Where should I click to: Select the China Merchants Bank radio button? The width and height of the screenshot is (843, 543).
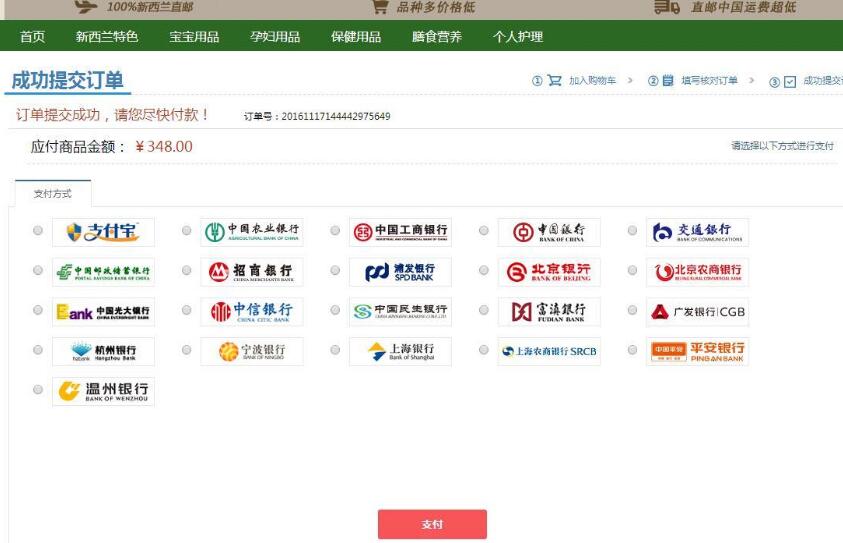(x=187, y=270)
